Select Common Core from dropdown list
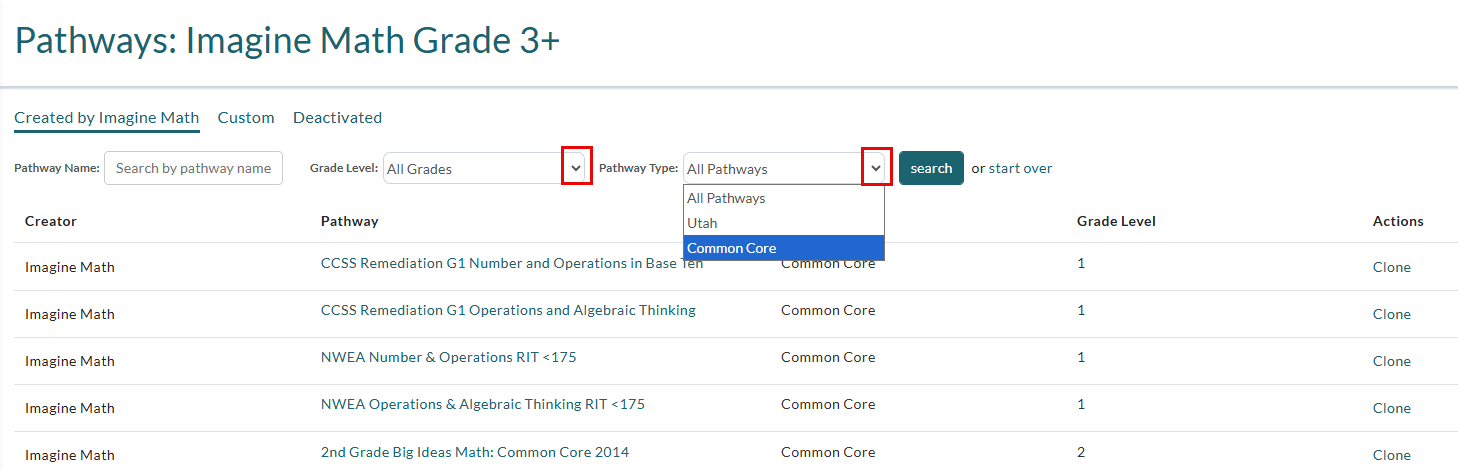The image size is (1458, 470). click(x=784, y=248)
